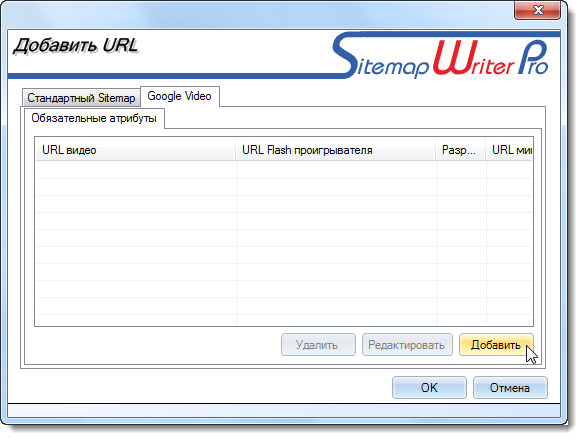Close the Добавить URL dialog window
The width and height of the screenshot is (583, 440).
pos(537,10)
